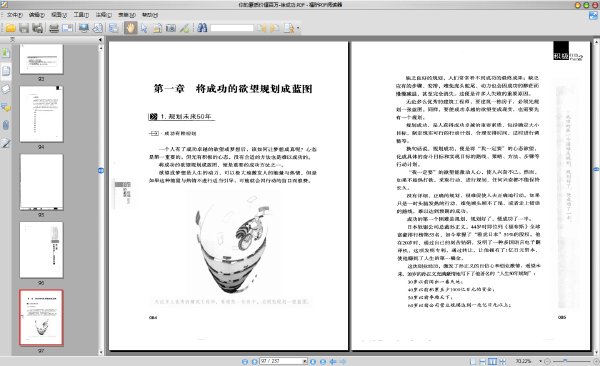Select page 93 thumbnail
600x366 pixels.
[x=41, y=59]
